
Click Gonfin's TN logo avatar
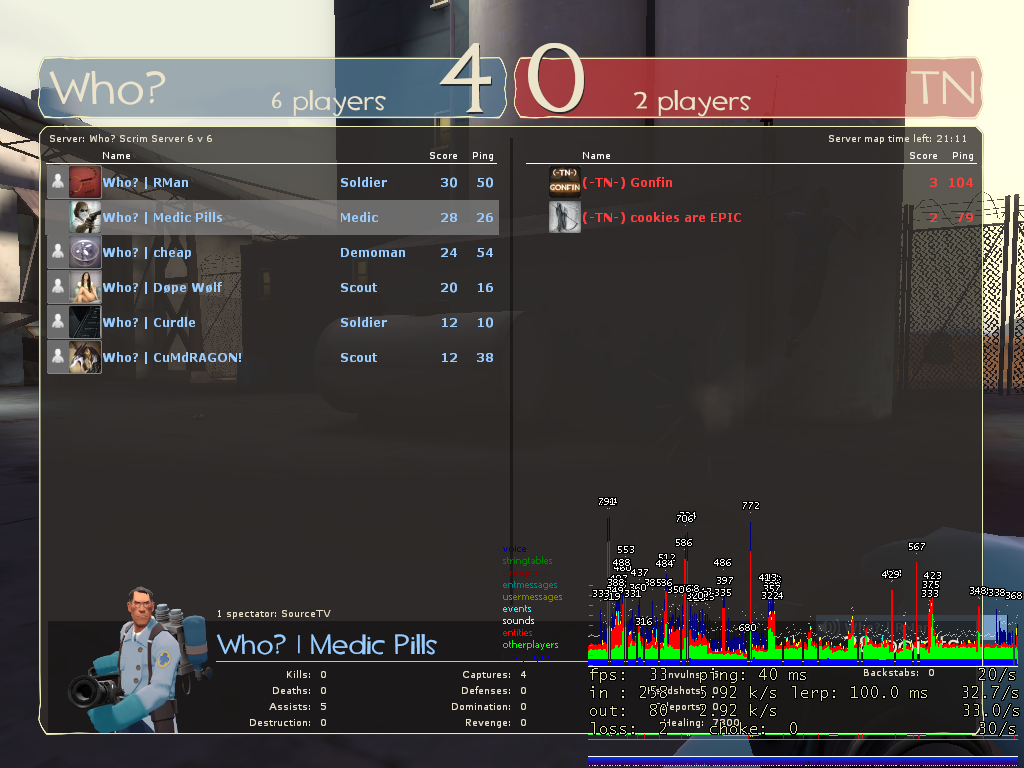tap(564, 182)
